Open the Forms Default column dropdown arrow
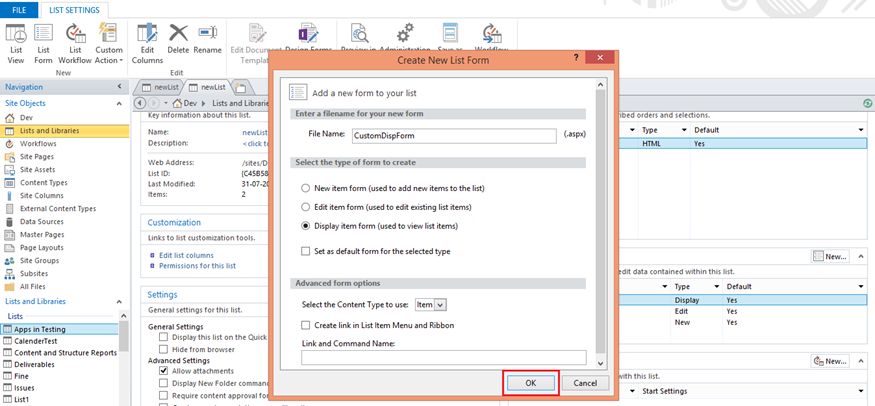Viewport: 875px width, 406px height. [861, 287]
